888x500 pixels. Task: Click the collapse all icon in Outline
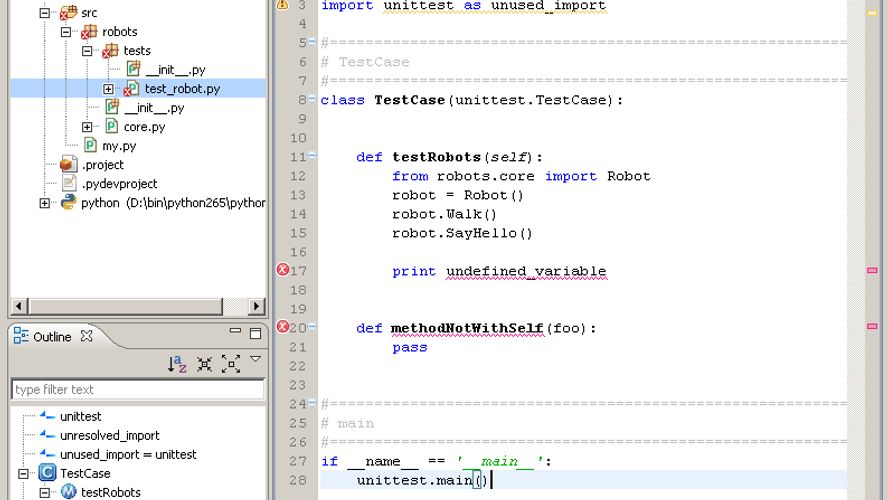tap(204, 365)
